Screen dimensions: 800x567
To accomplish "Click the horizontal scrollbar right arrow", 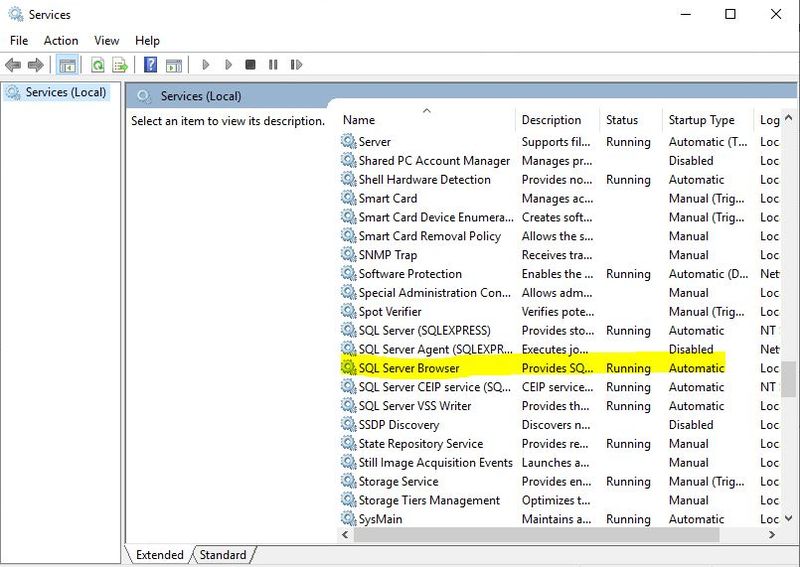I will [771, 535].
